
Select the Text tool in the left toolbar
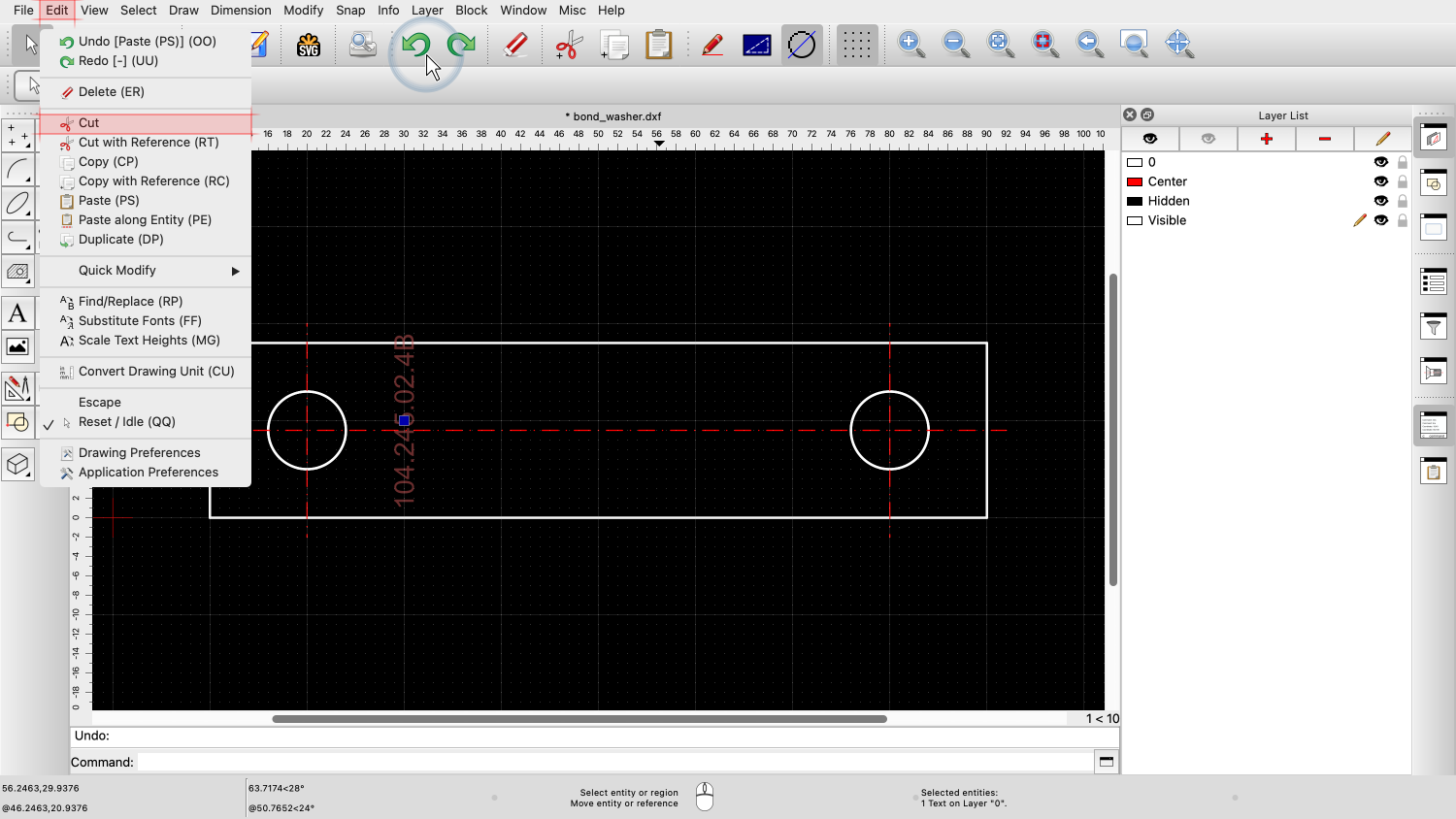[x=17, y=313]
